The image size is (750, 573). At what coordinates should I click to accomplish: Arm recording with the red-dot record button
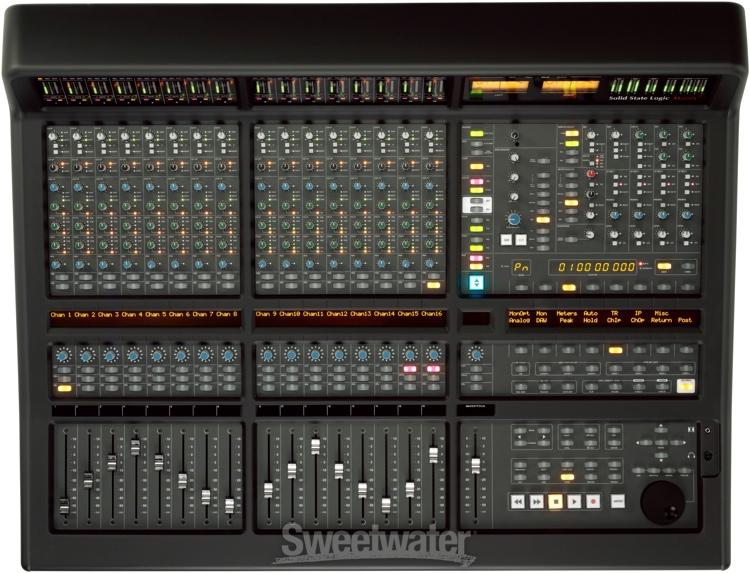tap(593, 501)
